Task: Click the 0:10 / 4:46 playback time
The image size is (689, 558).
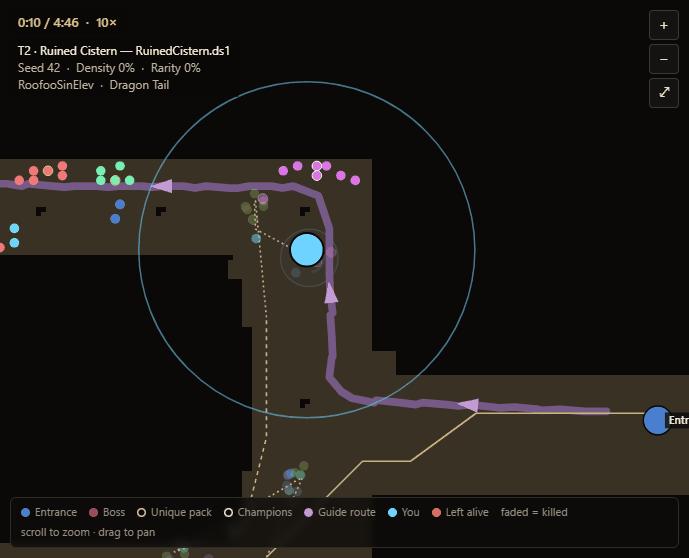Action: 48,23
